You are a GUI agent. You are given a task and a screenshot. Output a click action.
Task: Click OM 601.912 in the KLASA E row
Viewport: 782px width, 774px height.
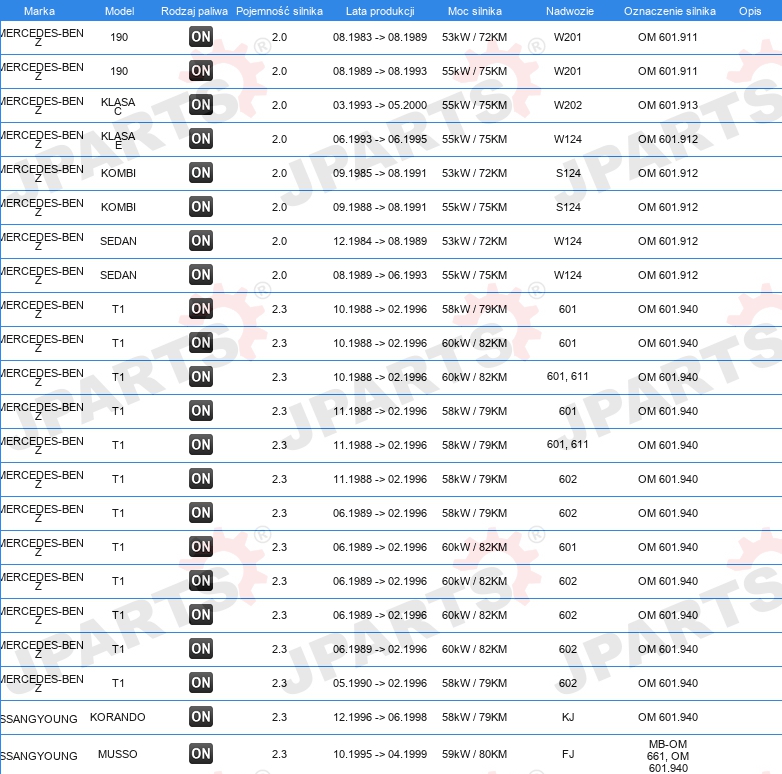pos(668,139)
